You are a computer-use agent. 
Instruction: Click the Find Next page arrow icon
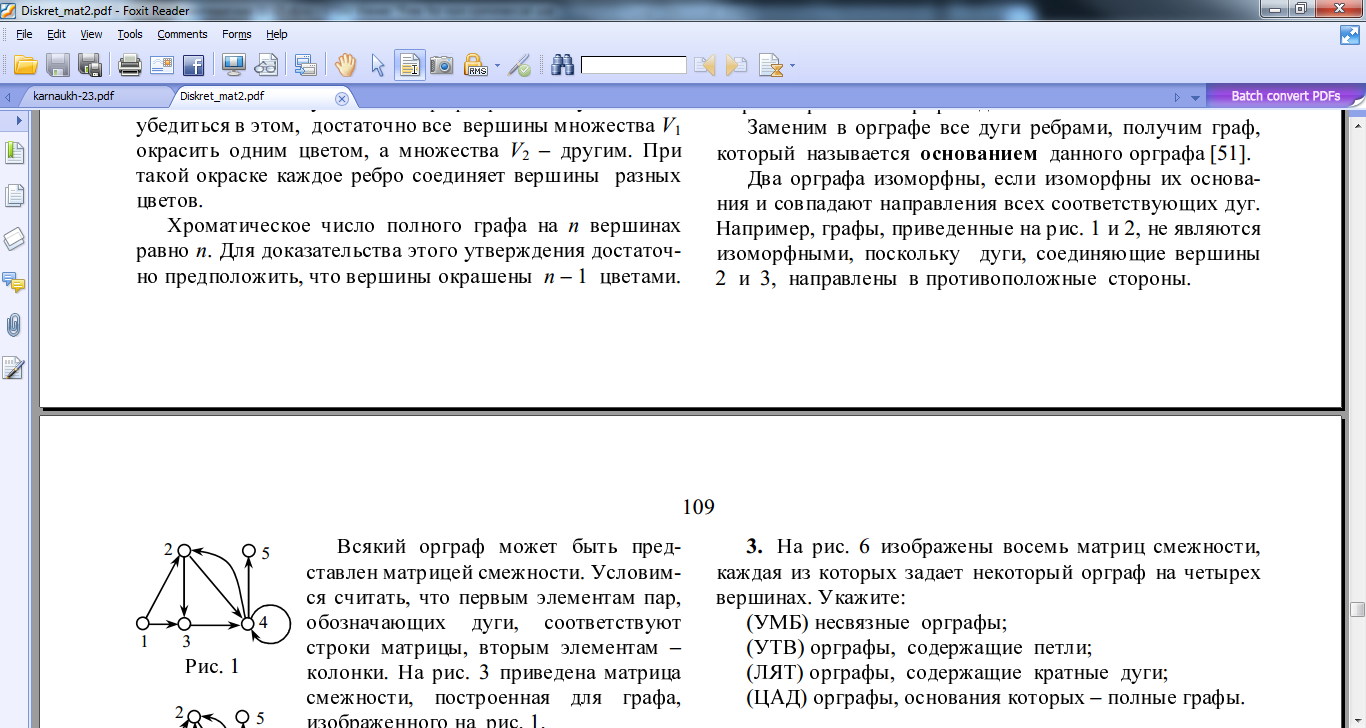coord(737,66)
